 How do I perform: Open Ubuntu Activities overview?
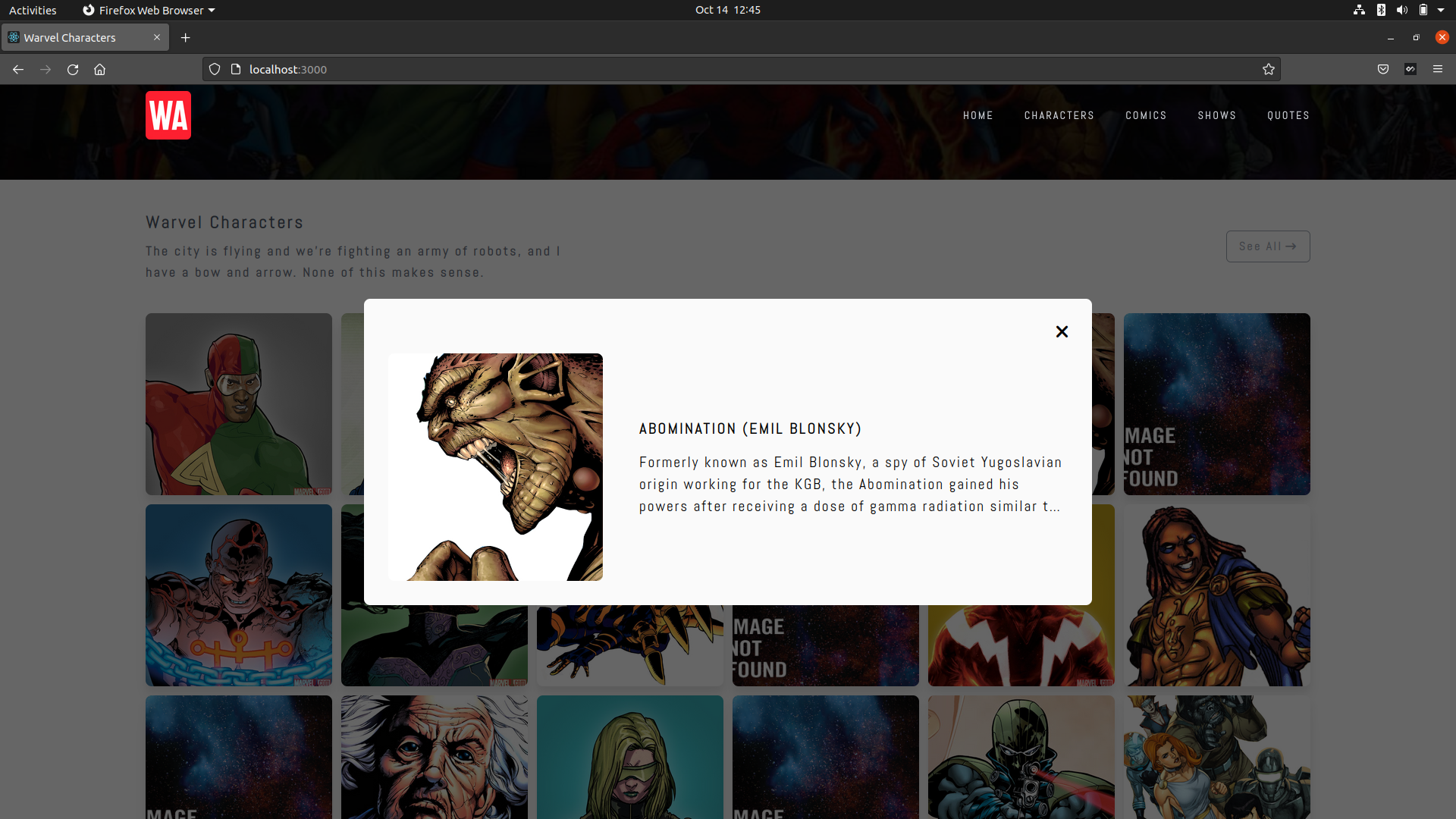click(33, 10)
